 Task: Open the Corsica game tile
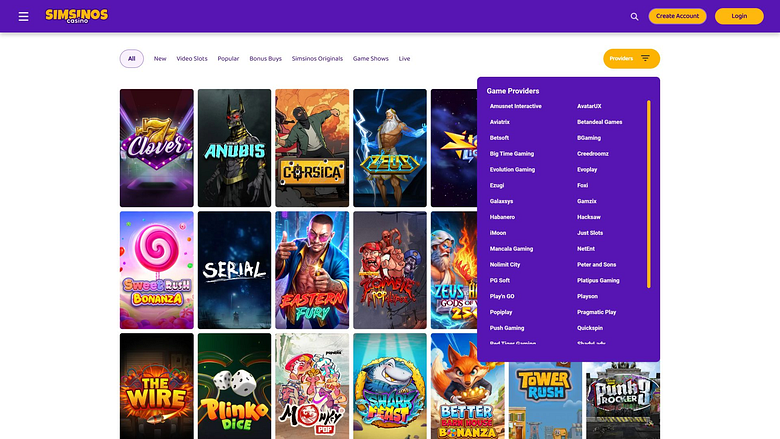tap(312, 148)
